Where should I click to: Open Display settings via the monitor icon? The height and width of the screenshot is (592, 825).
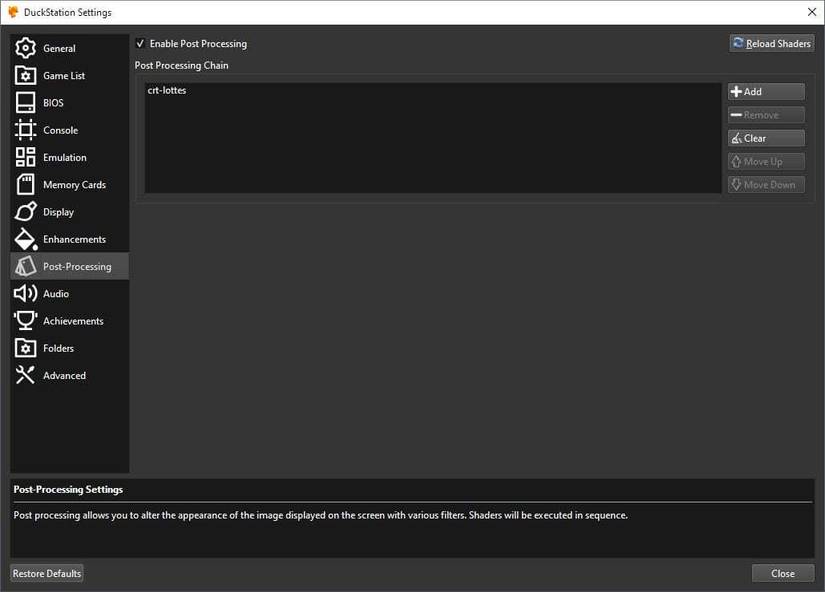point(28,211)
